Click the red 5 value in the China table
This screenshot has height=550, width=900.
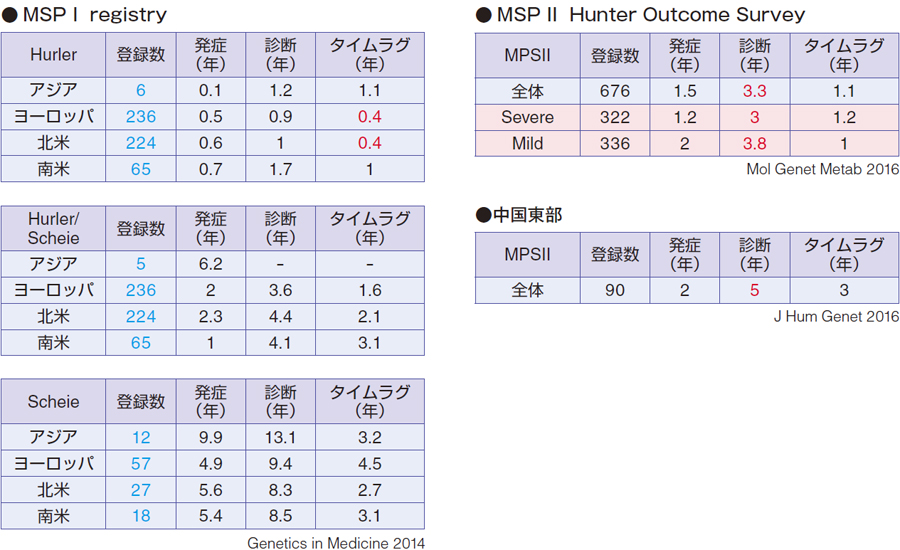coord(755,290)
